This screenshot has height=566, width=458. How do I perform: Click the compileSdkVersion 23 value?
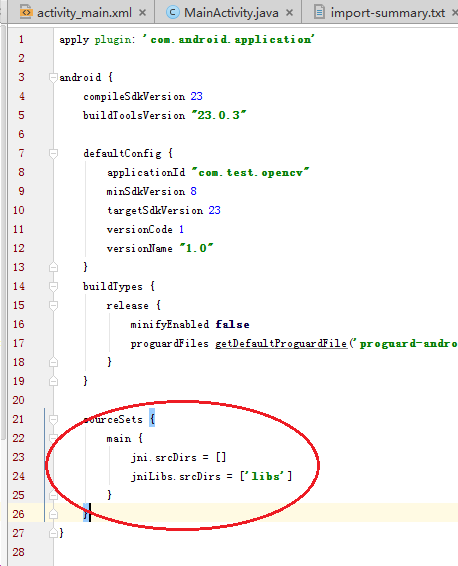pyautogui.click(x=197, y=96)
